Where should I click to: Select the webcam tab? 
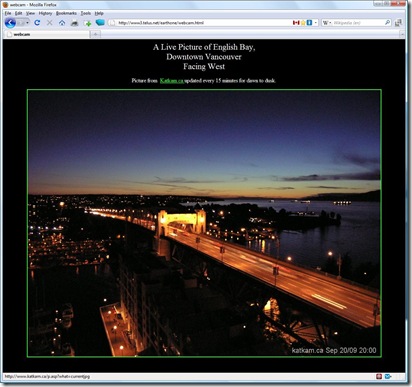pyautogui.click(x=46, y=34)
